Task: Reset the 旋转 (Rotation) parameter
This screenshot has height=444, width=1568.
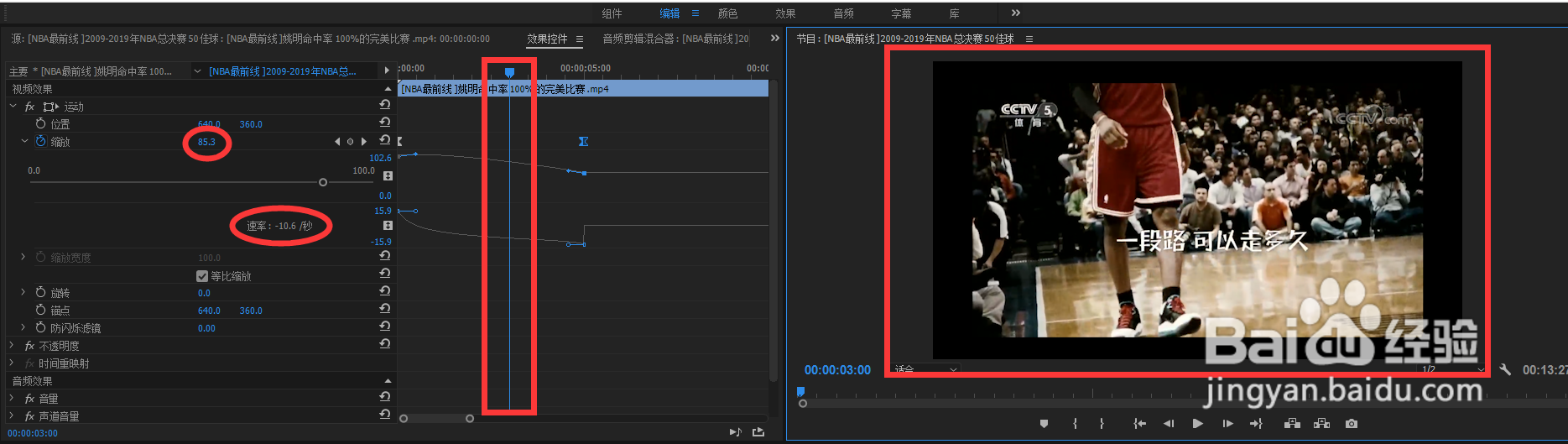Action: (x=384, y=291)
